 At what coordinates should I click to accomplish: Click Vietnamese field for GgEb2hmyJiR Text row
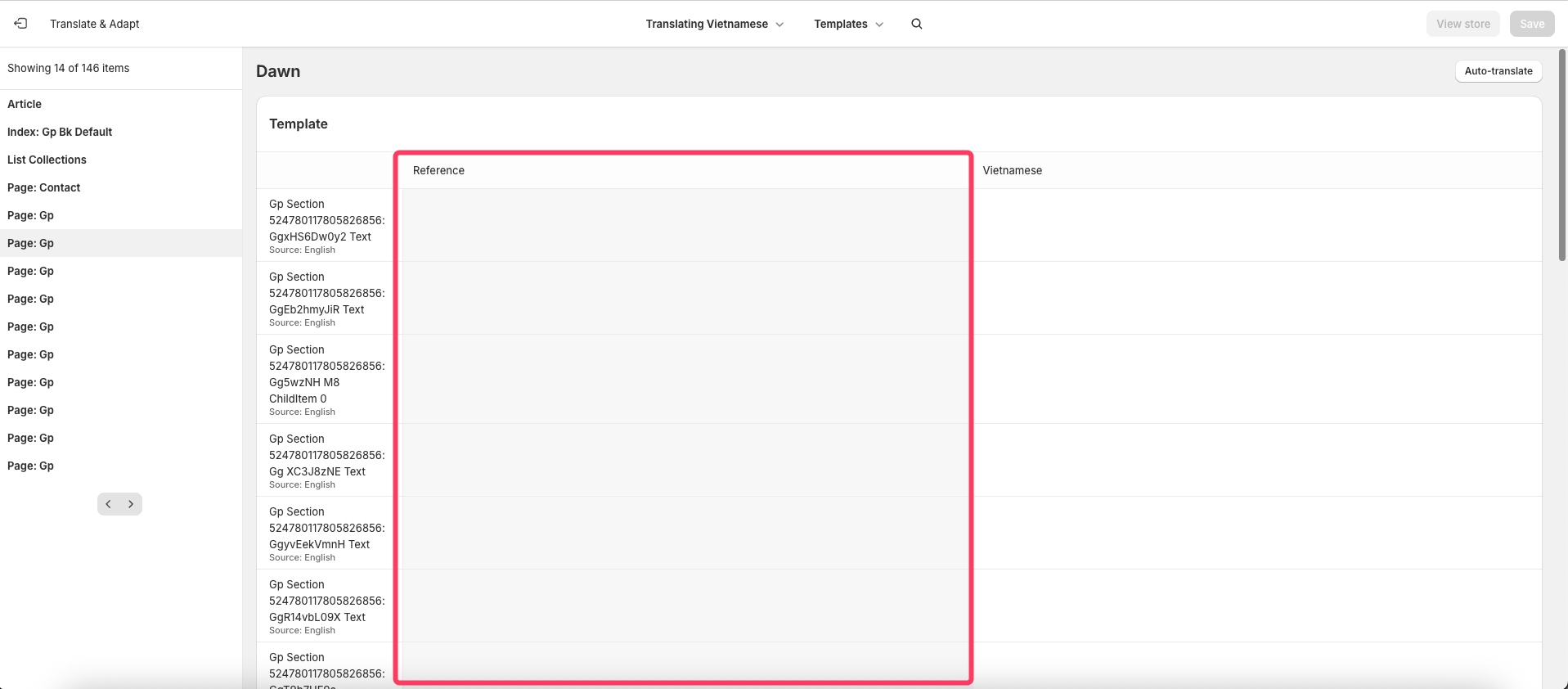pyautogui.click(x=1256, y=298)
